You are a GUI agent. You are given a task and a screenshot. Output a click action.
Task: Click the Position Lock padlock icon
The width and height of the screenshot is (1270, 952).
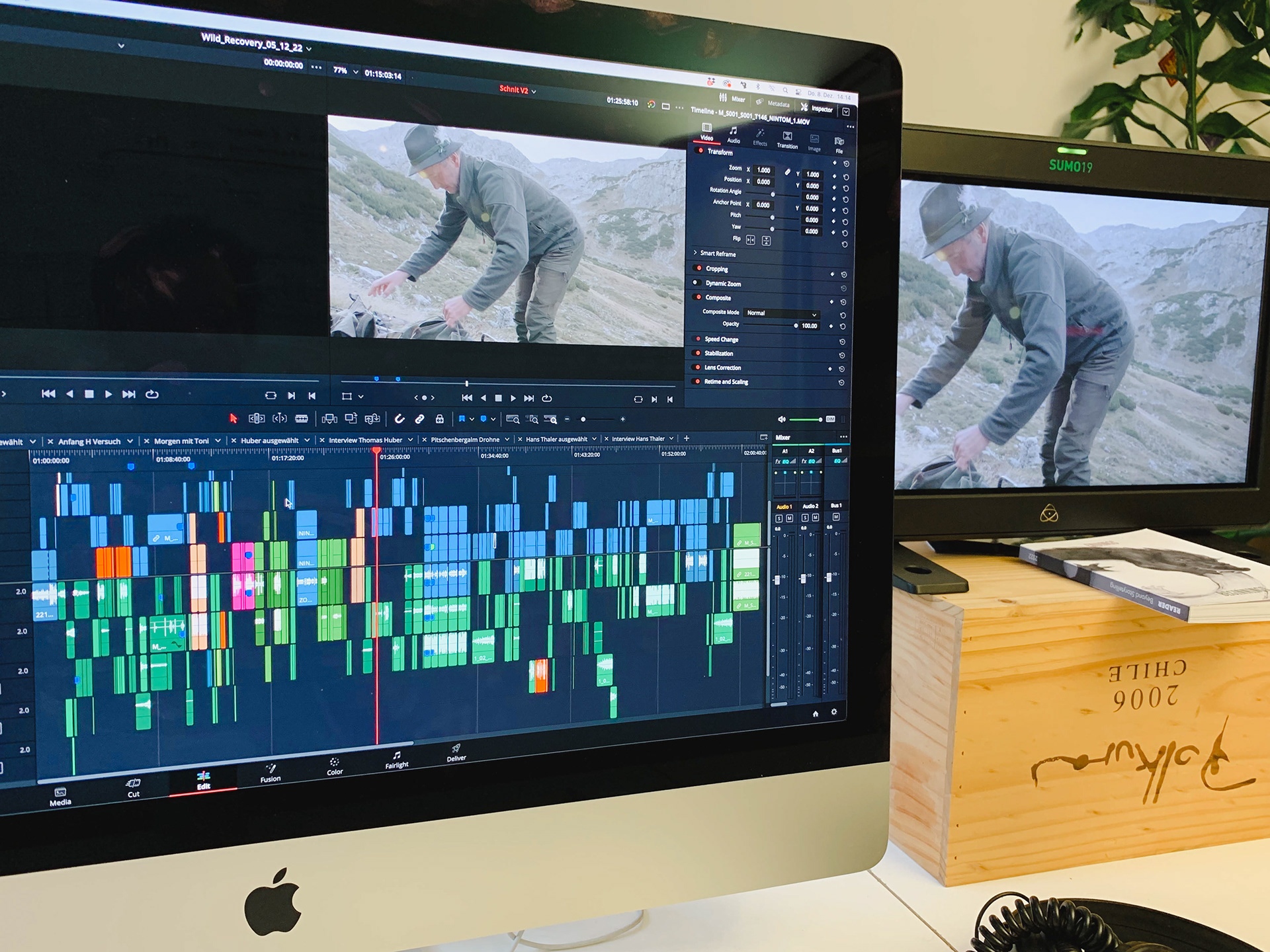pos(439,418)
